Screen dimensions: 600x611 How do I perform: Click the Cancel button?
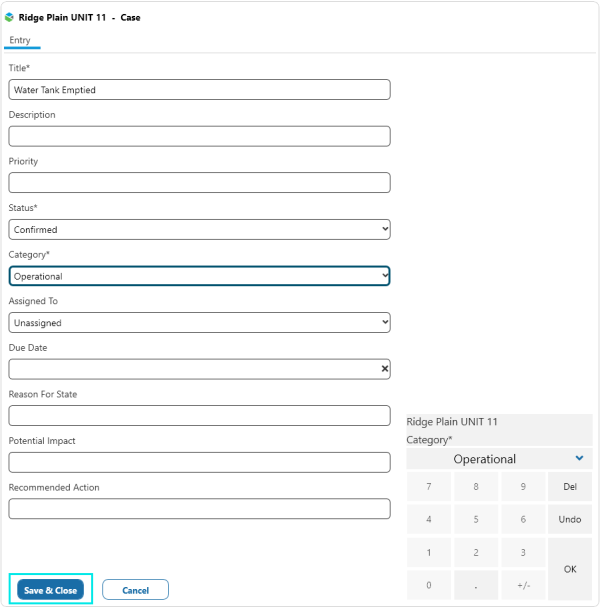[x=135, y=590]
